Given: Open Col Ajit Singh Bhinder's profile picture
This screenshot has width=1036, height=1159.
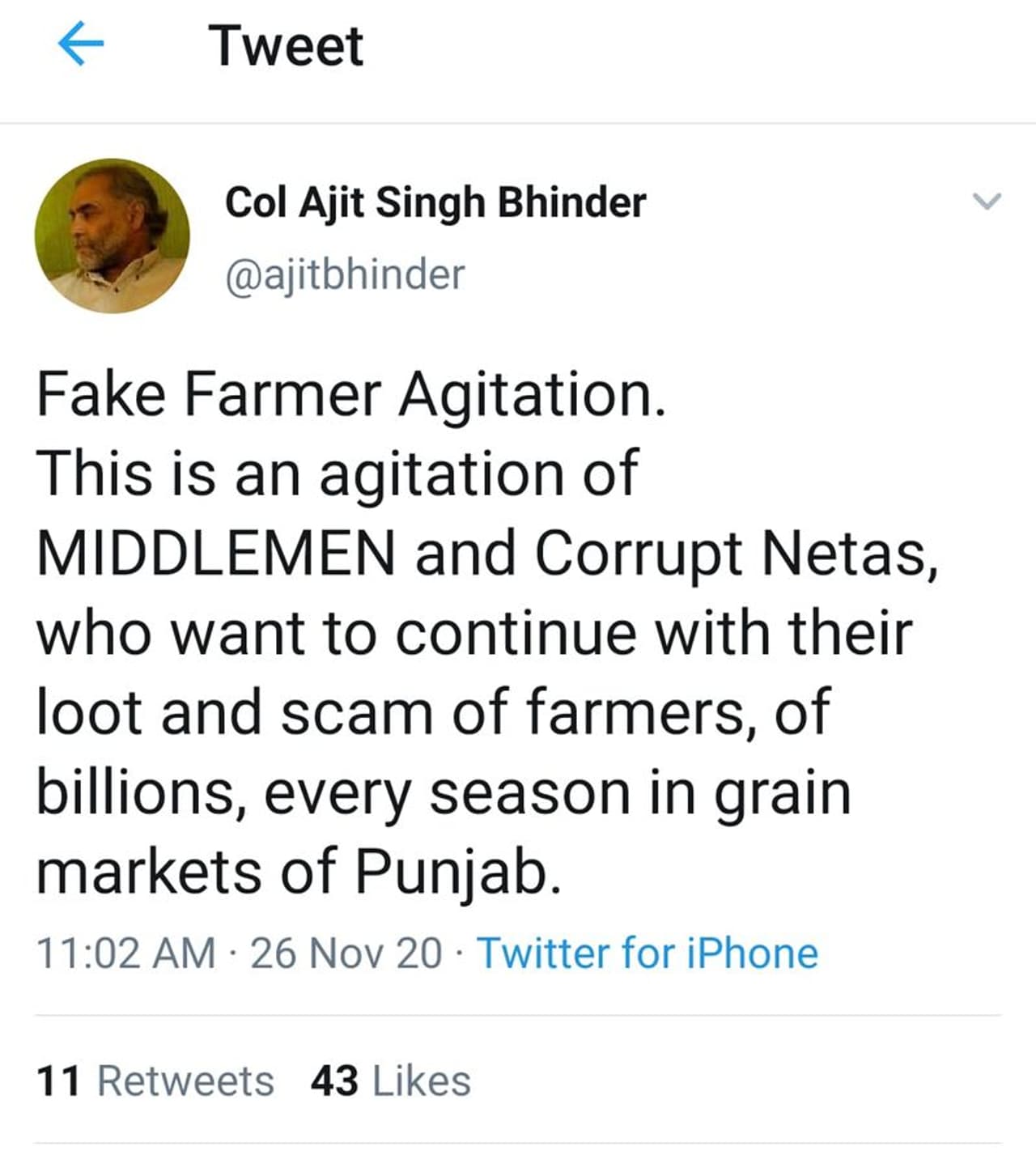Looking at the screenshot, I should pos(112,236).
